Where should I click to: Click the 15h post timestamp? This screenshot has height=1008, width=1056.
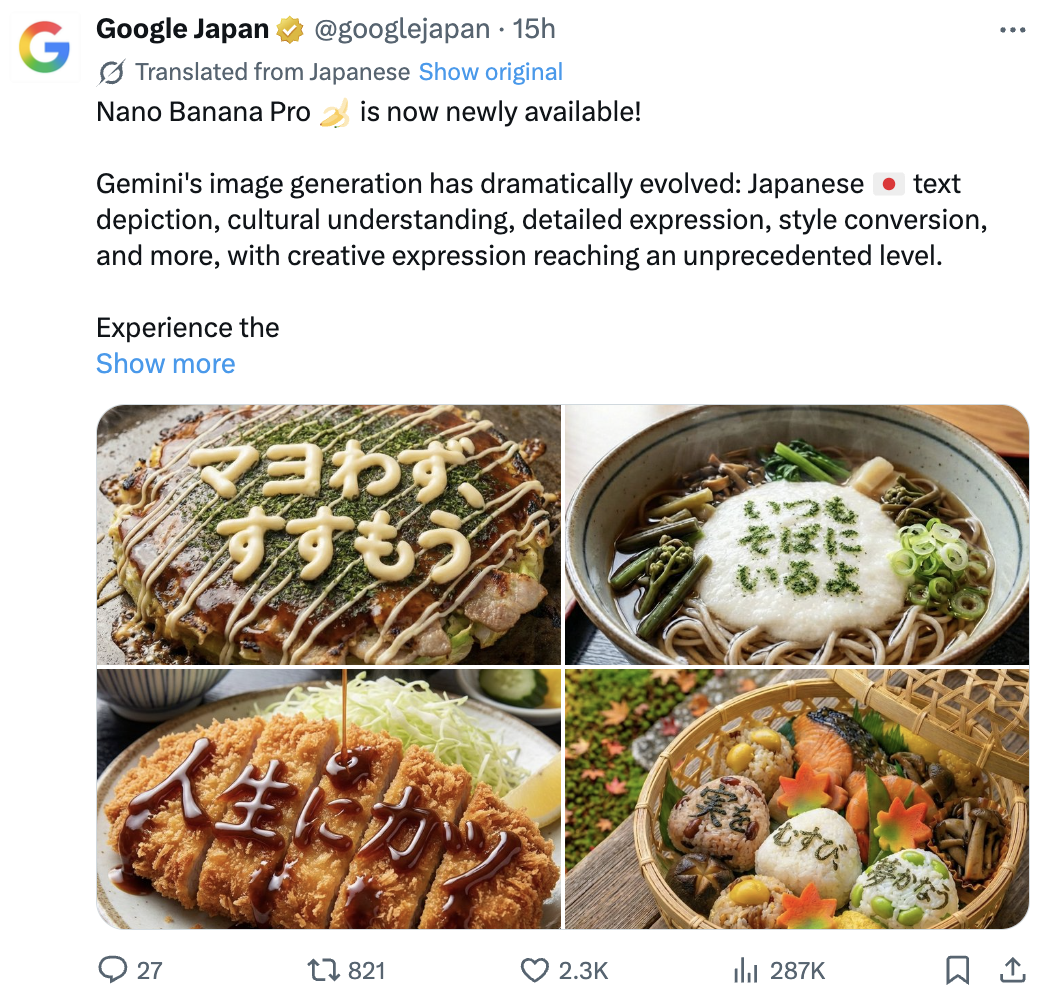(x=533, y=30)
